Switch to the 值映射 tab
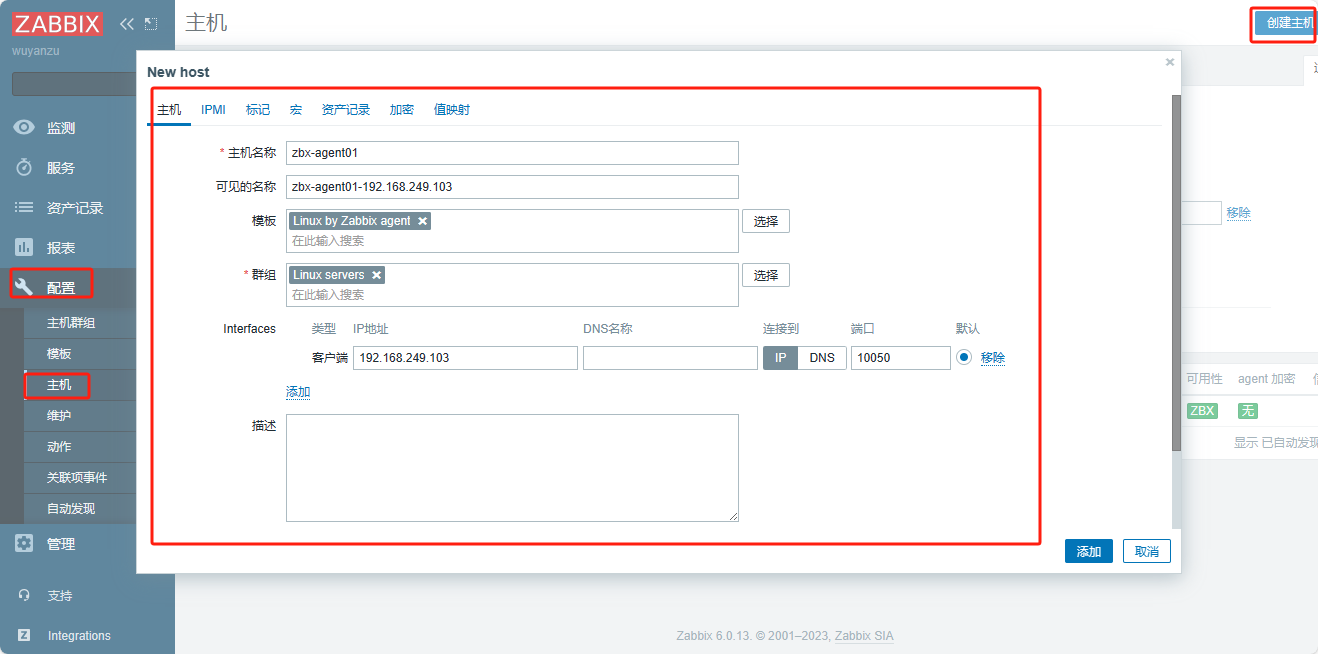Image resolution: width=1318 pixels, height=654 pixels. tap(452, 110)
